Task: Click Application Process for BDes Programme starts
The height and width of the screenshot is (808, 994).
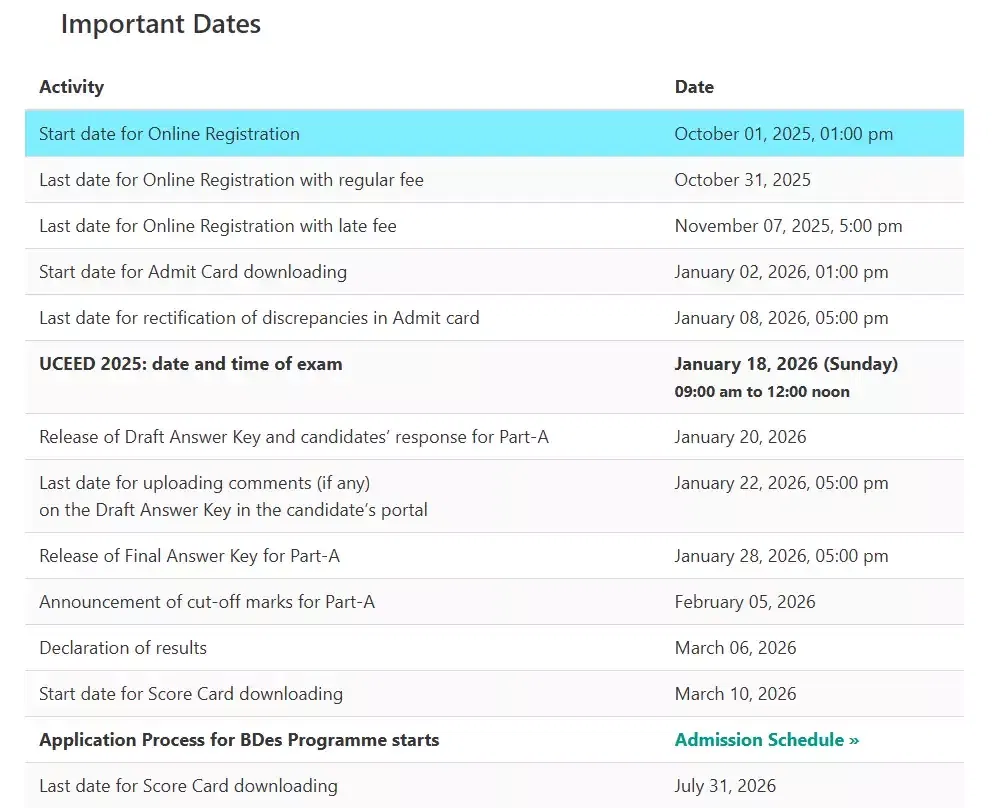Action: tap(239, 740)
